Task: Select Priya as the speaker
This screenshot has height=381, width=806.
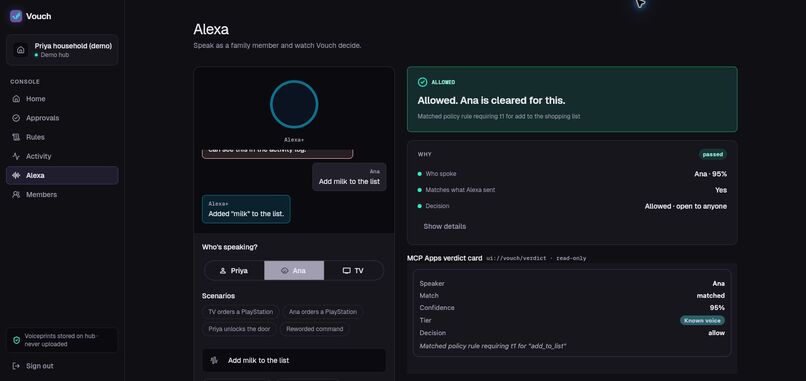Action: point(234,270)
